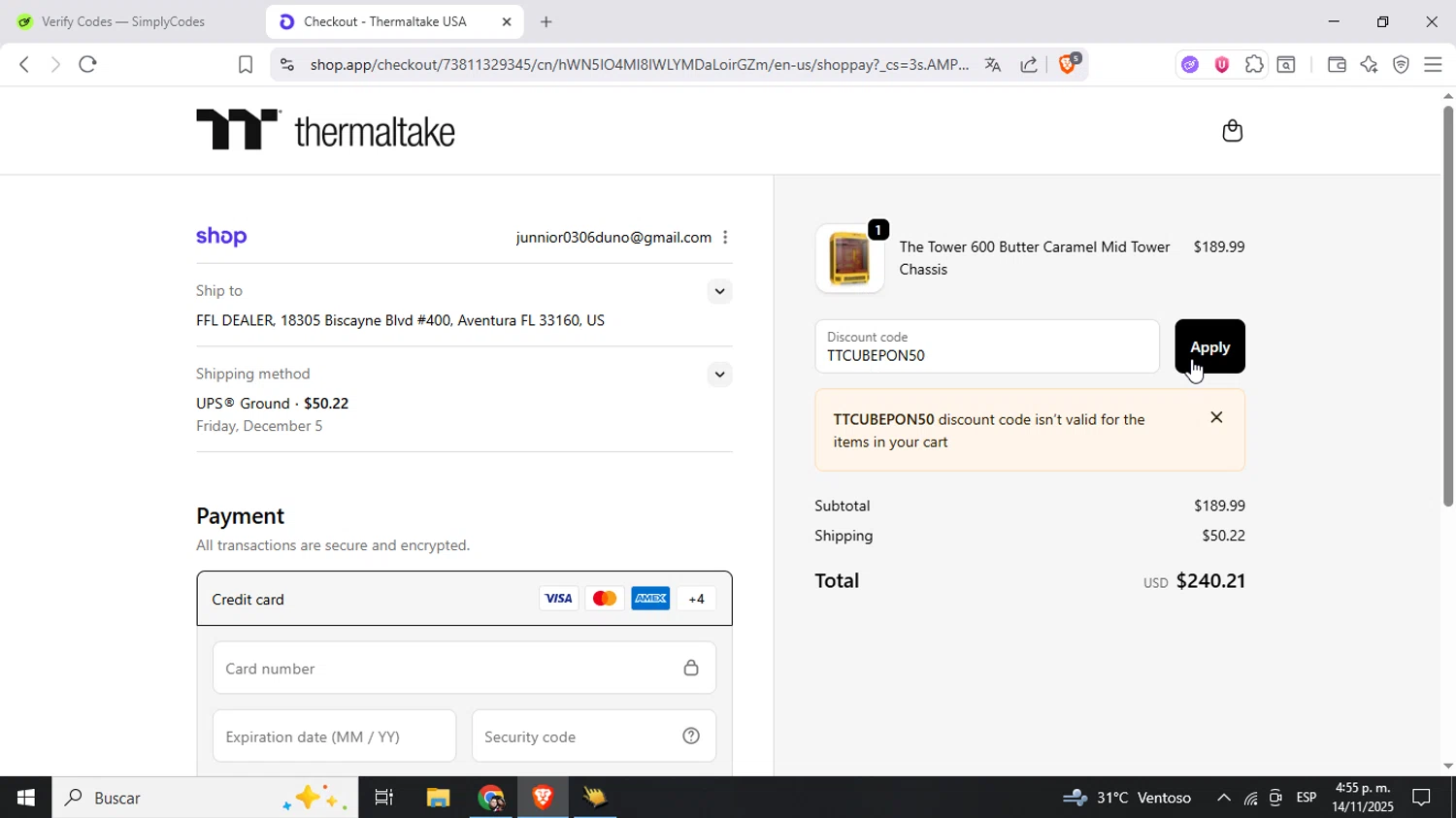The image size is (1456, 818).
Task: Expand the Ship to address section
Action: point(719,291)
